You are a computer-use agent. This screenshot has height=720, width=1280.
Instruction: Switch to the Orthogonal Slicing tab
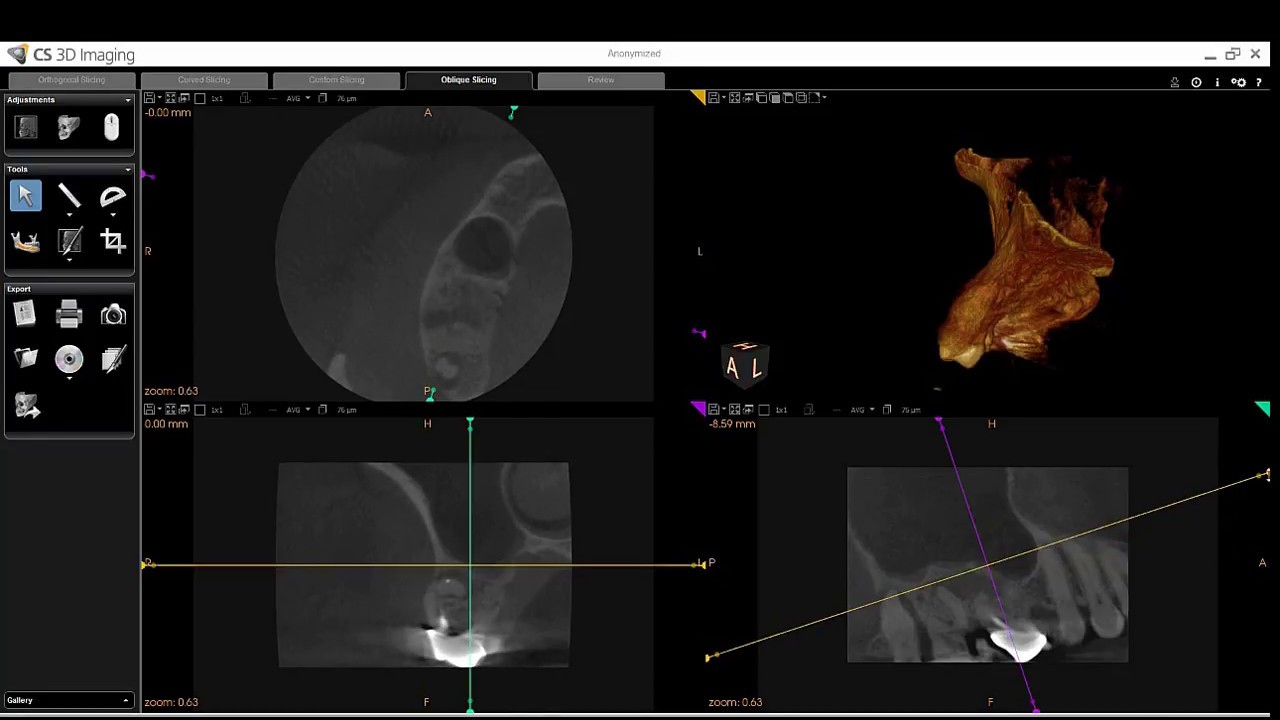(72, 80)
